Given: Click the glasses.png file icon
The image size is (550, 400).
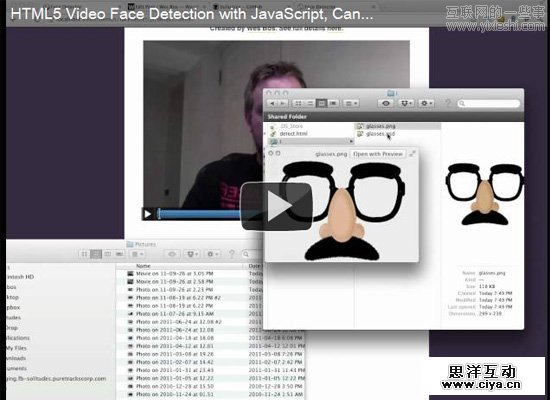Looking at the screenshot, I should pyautogui.click(x=360, y=126).
